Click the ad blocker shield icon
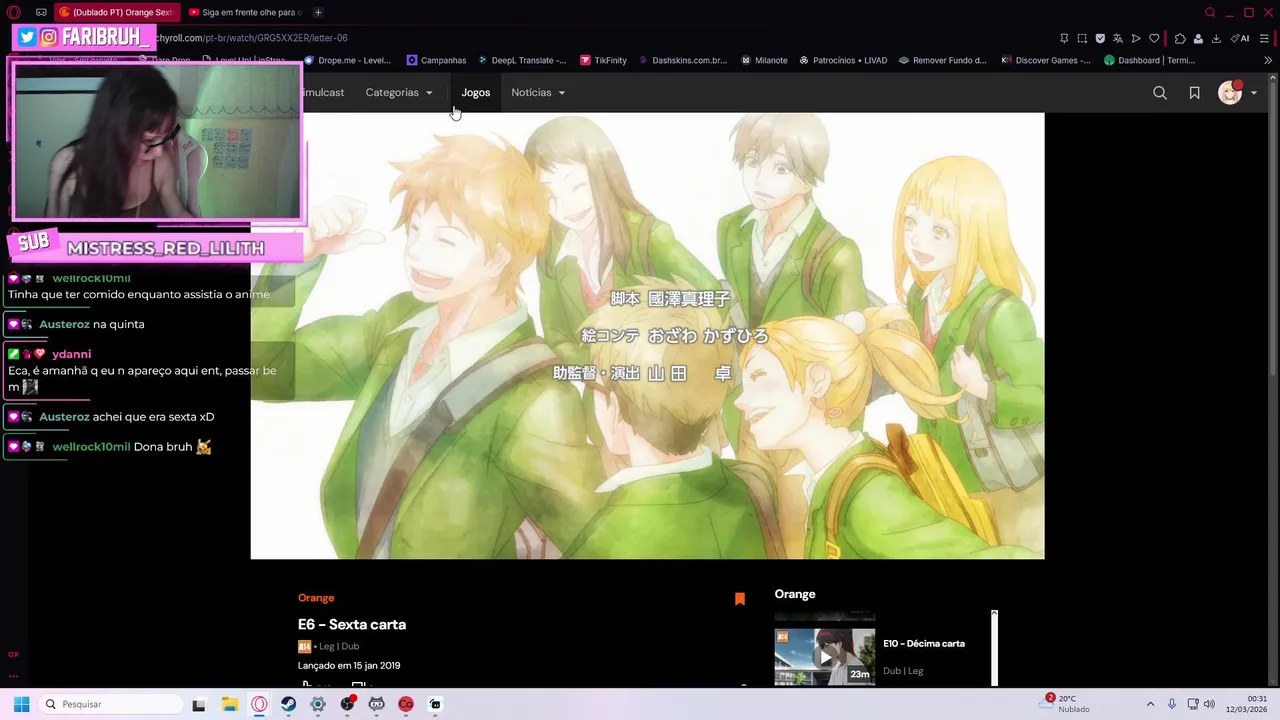This screenshot has height=720, width=1280. click(1100, 38)
